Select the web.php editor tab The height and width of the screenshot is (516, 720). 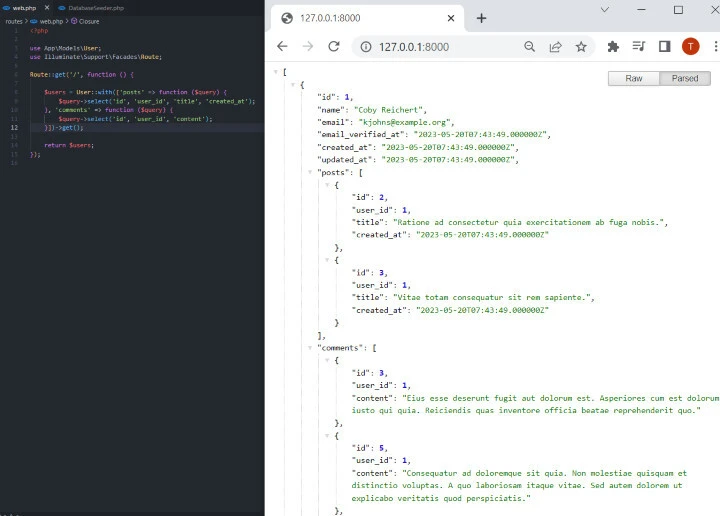(x=24, y=8)
